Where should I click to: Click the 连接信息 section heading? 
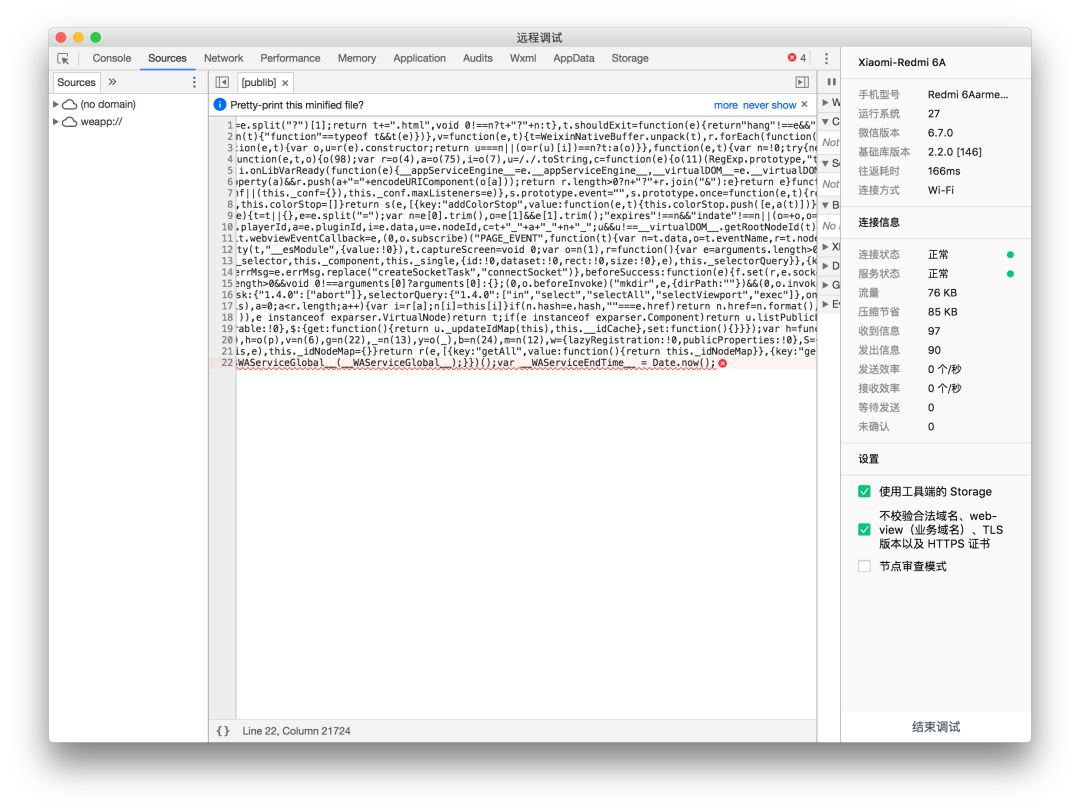tap(879, 222)
